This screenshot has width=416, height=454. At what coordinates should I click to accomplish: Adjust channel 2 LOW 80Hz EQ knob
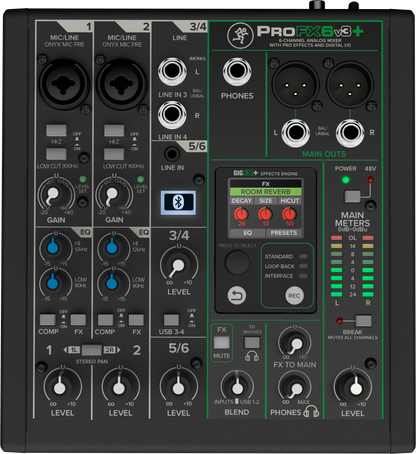click(x=111, y=283)
